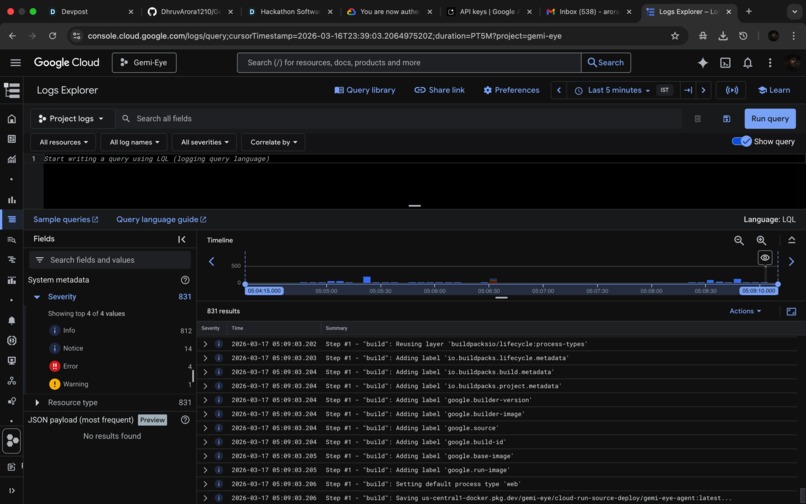The height and width of the screenshot is (504, 806).
Task: Go to next time range arrow
Action: 703,90
